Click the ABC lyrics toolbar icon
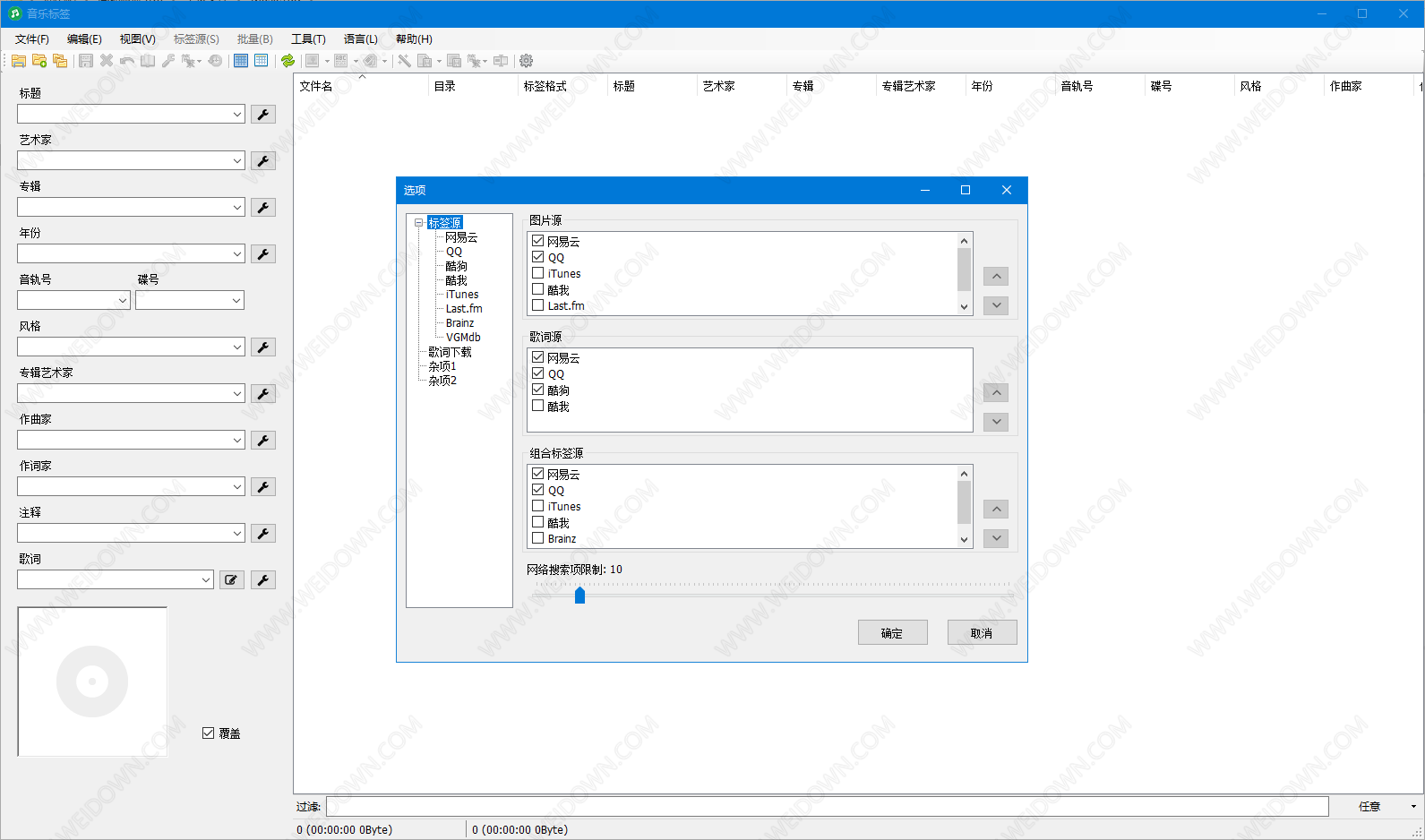 341,61
